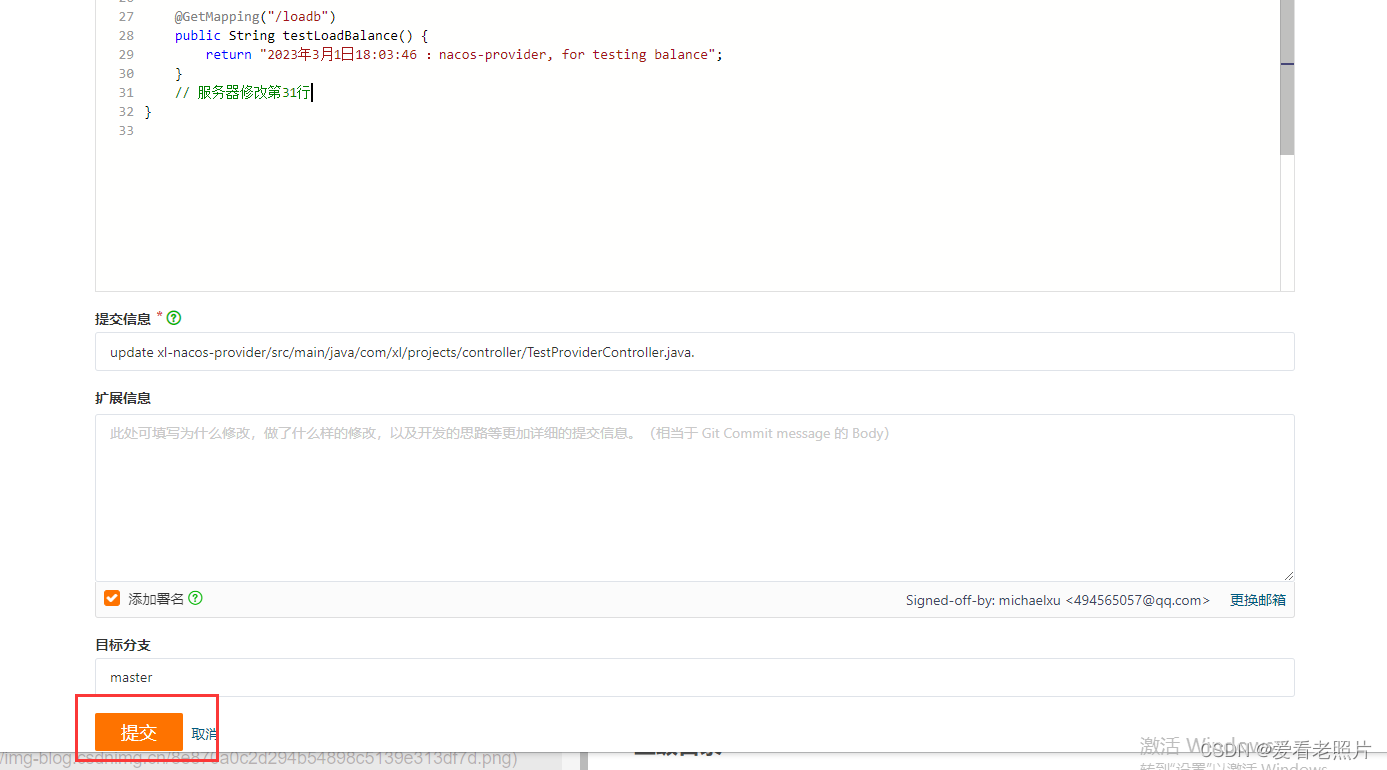Click line 29 return statement text
The image size is (1387, 770).
pyautogui.click(x=464, y=55)
